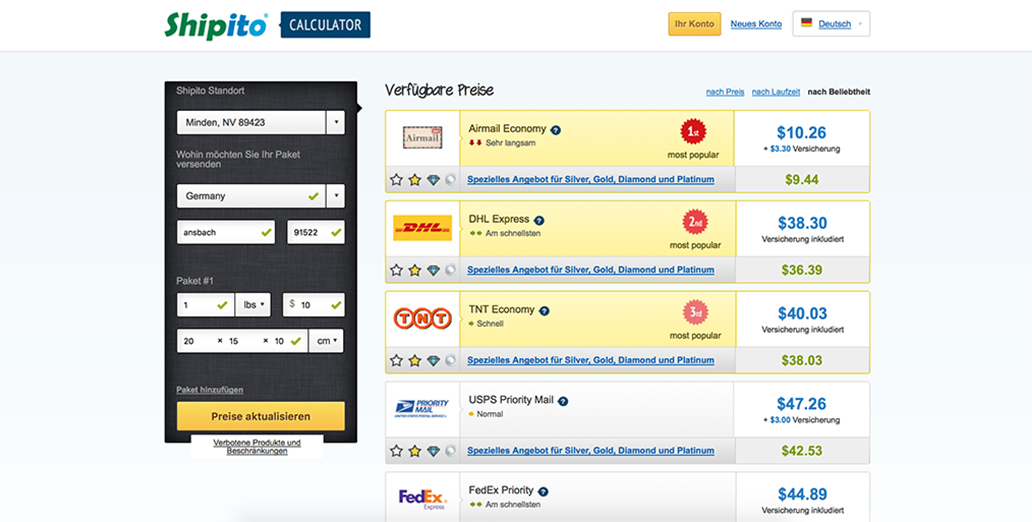
Task: Click the $10.26 Airmail price
Action: pos(801,132)
